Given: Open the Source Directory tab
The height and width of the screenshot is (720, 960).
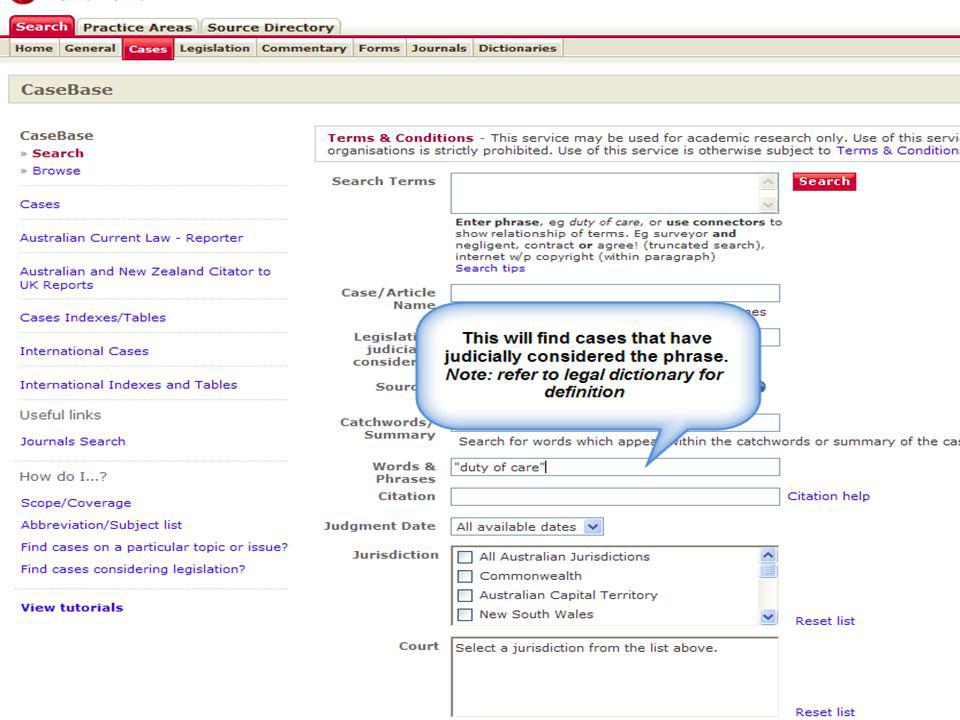Looking at the screenshot, I should click(x=271, y=27).
